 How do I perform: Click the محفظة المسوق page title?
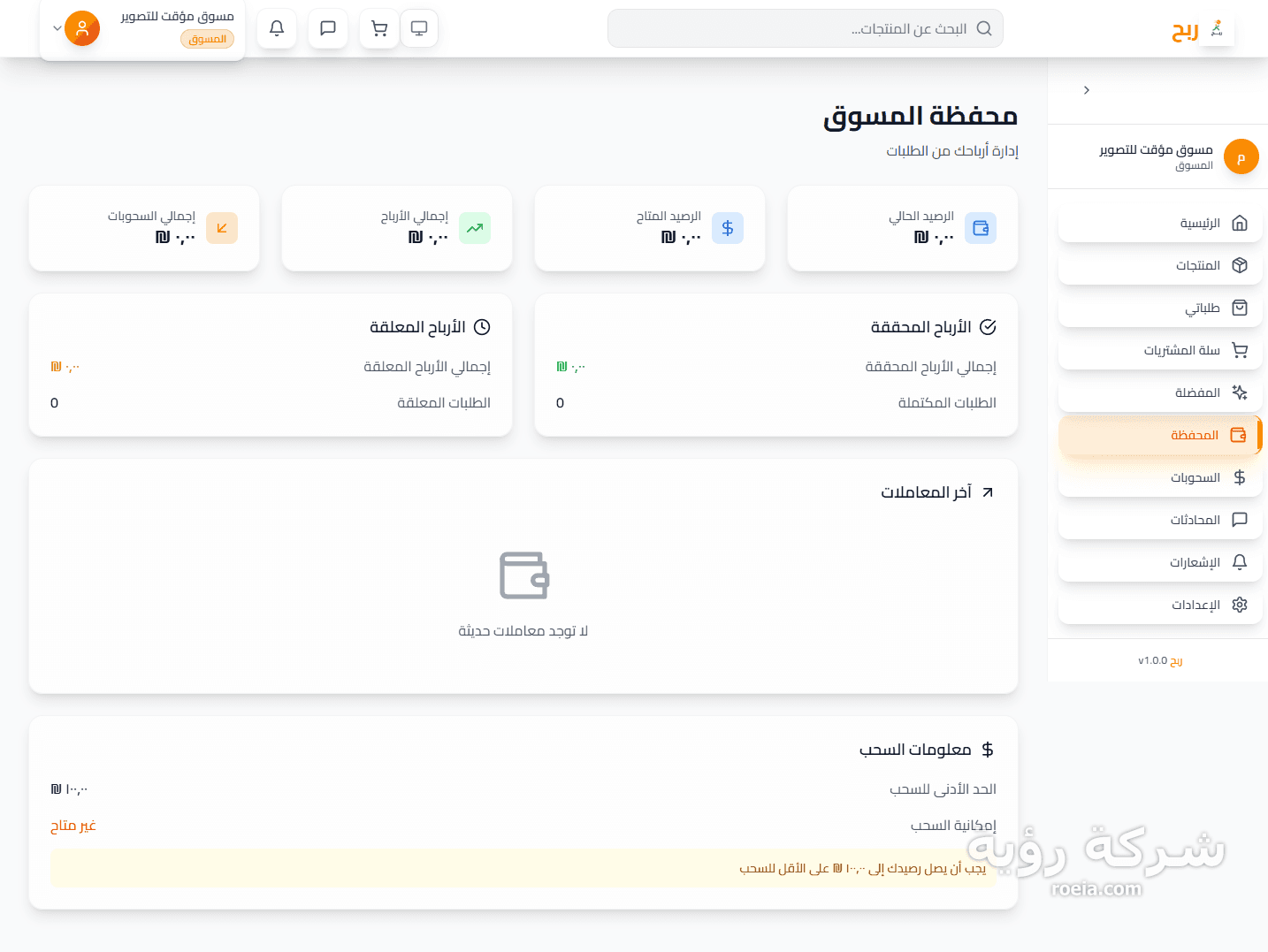(x=920, y=117)
